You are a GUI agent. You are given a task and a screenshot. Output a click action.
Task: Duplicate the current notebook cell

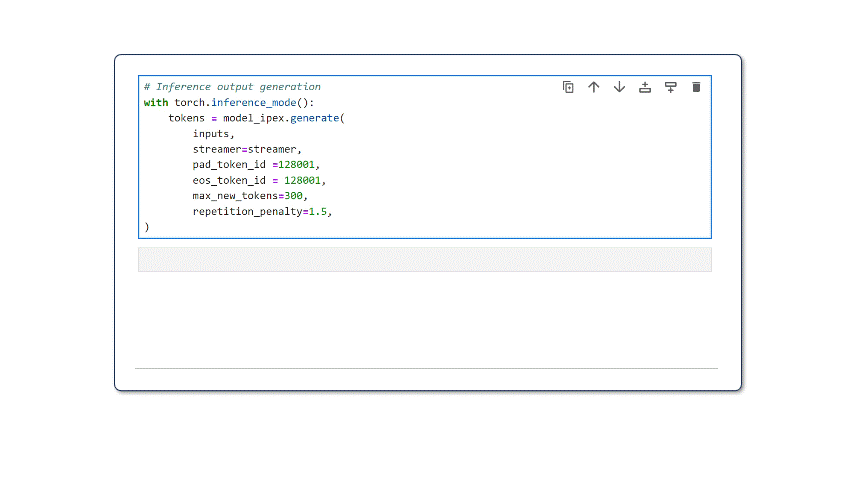coord(568,87)
